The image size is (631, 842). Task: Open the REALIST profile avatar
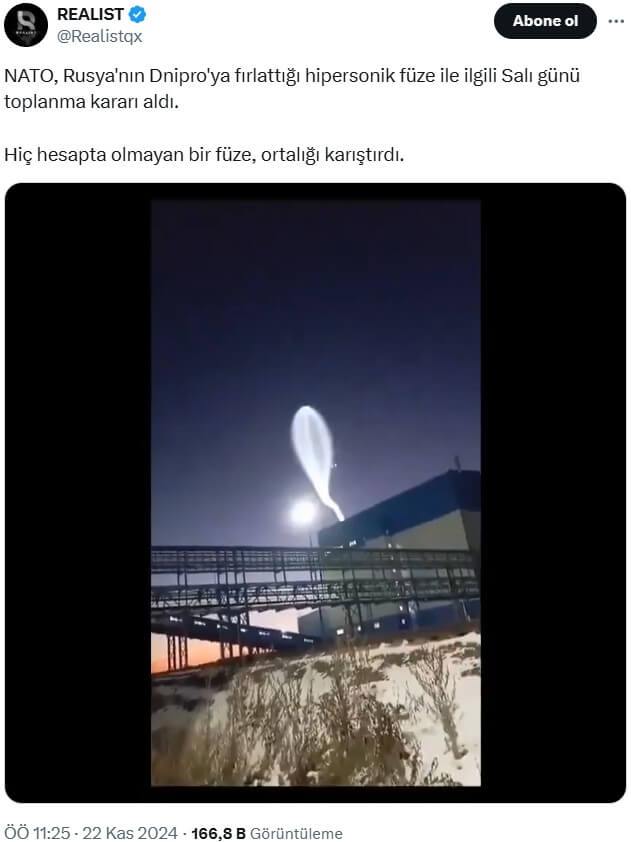pos(26,25)
